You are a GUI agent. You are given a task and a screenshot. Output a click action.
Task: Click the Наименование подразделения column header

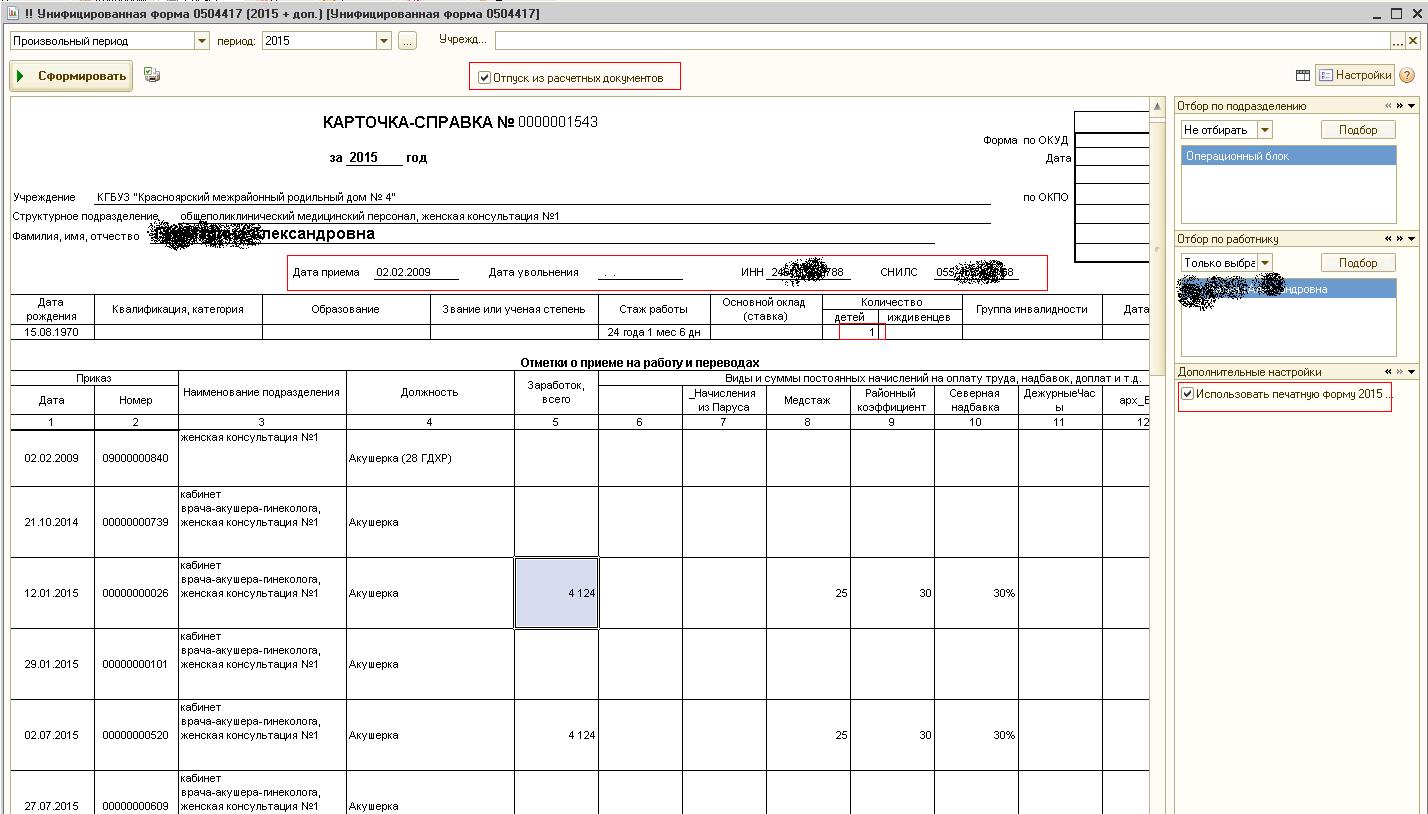262,392
